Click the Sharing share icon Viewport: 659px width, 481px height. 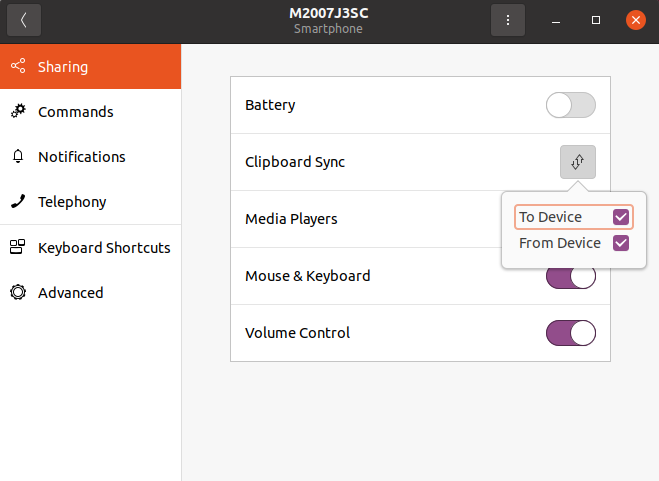[x=17, y=67]
